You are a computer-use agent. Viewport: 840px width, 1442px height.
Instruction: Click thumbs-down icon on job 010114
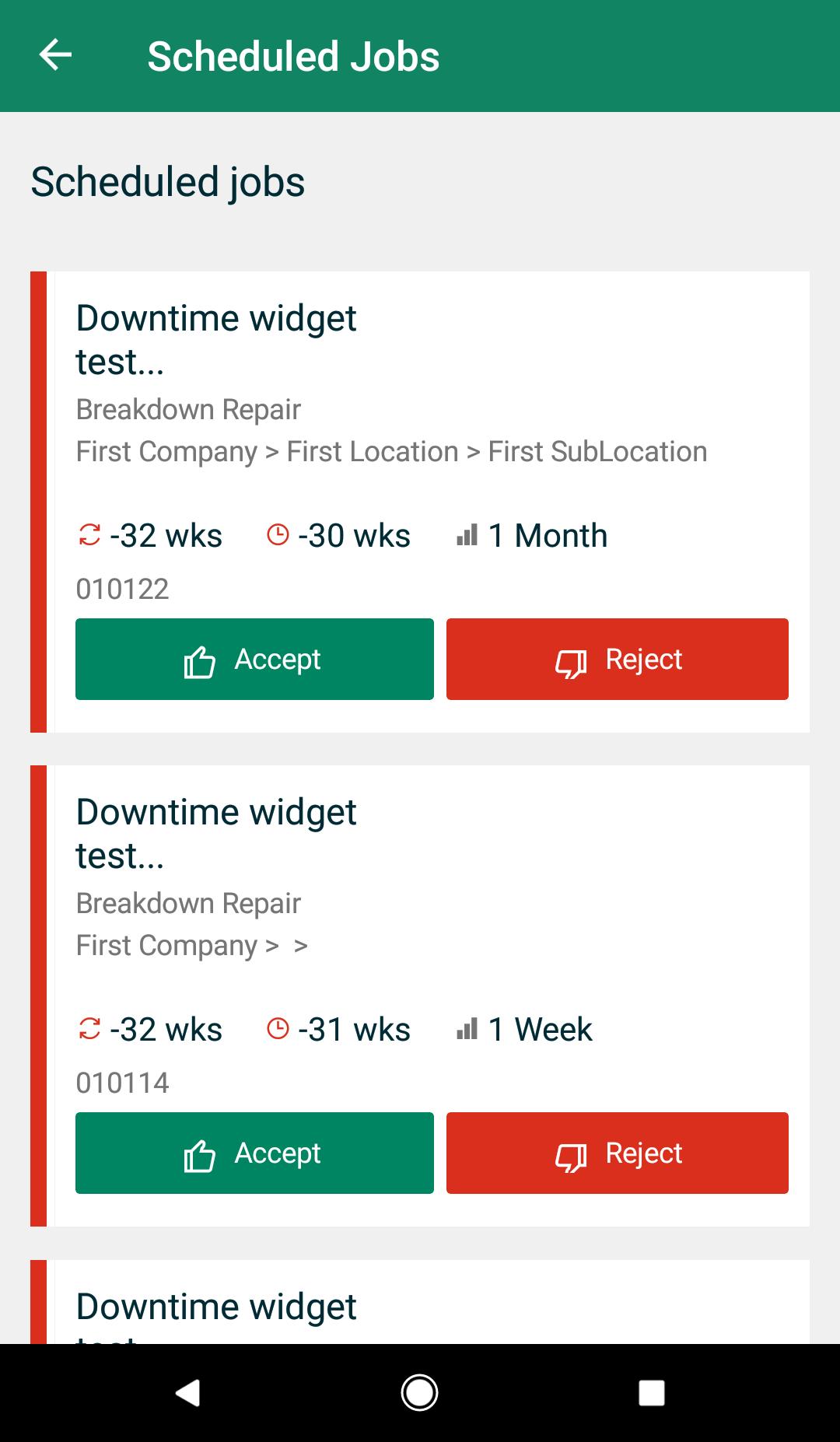(571, 1157)
